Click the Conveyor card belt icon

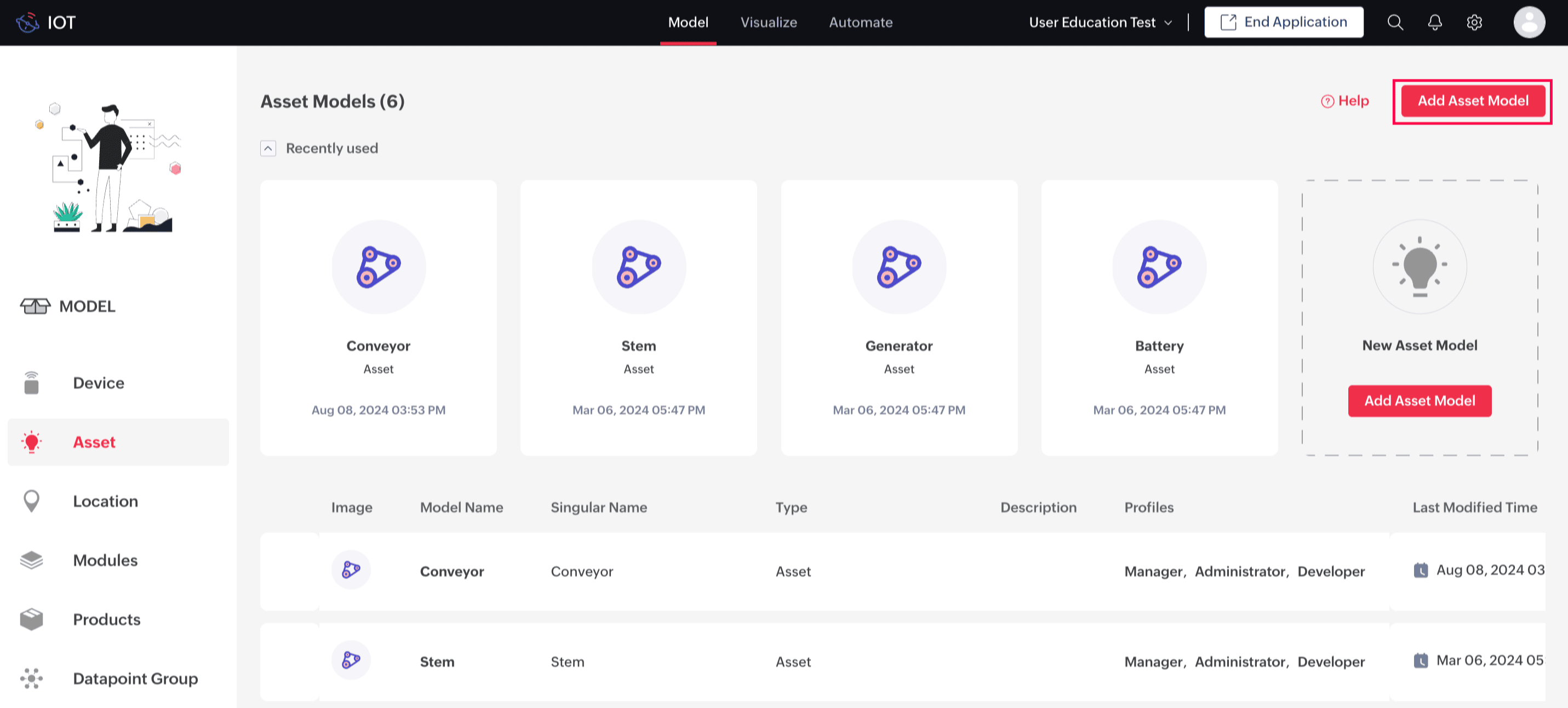(x=378, y=267)
